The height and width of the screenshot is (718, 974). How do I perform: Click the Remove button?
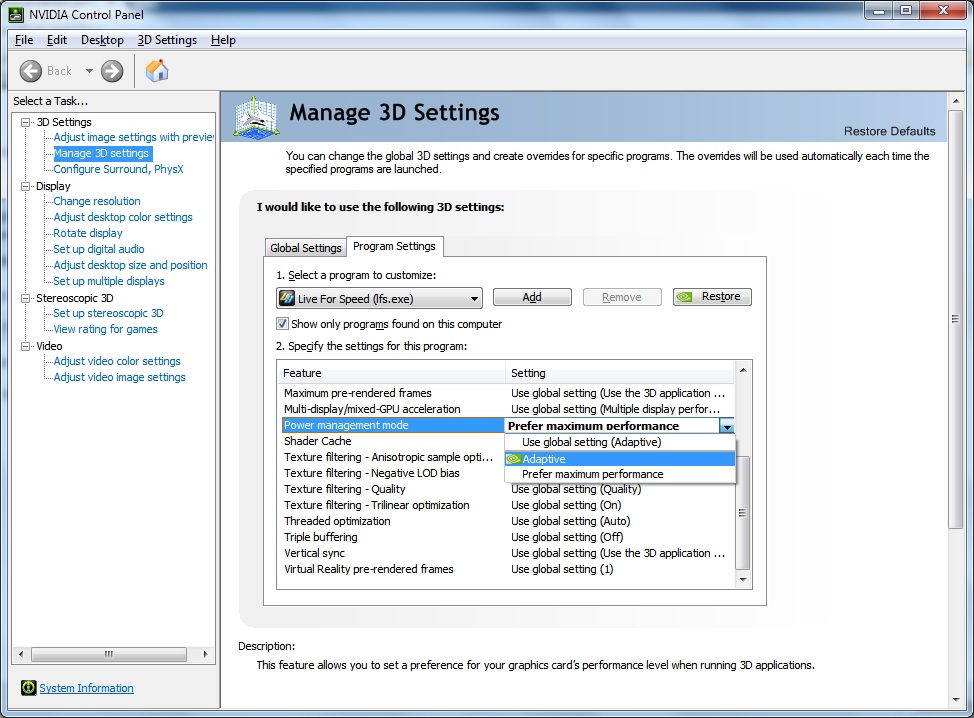click(x=622, y=297)
